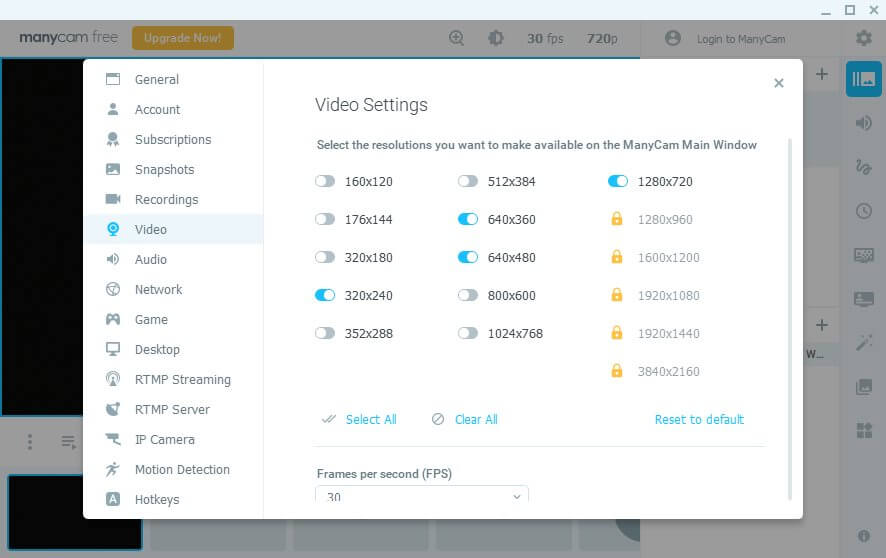Image resolution: width=886 pixels, height=558 pixels.
Task: Click the lock icon beside 1920x1080
Action: pyautogui.click(x=617, y=295)
